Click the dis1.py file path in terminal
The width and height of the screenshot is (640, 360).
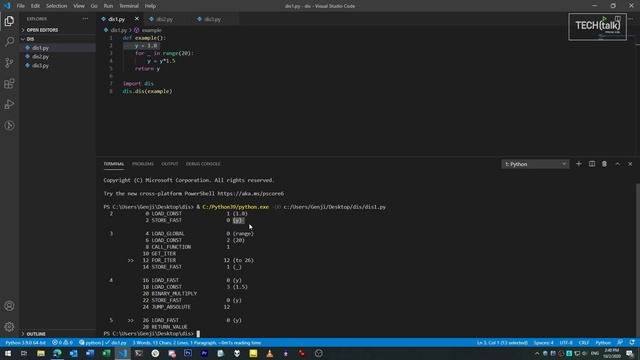335,207
